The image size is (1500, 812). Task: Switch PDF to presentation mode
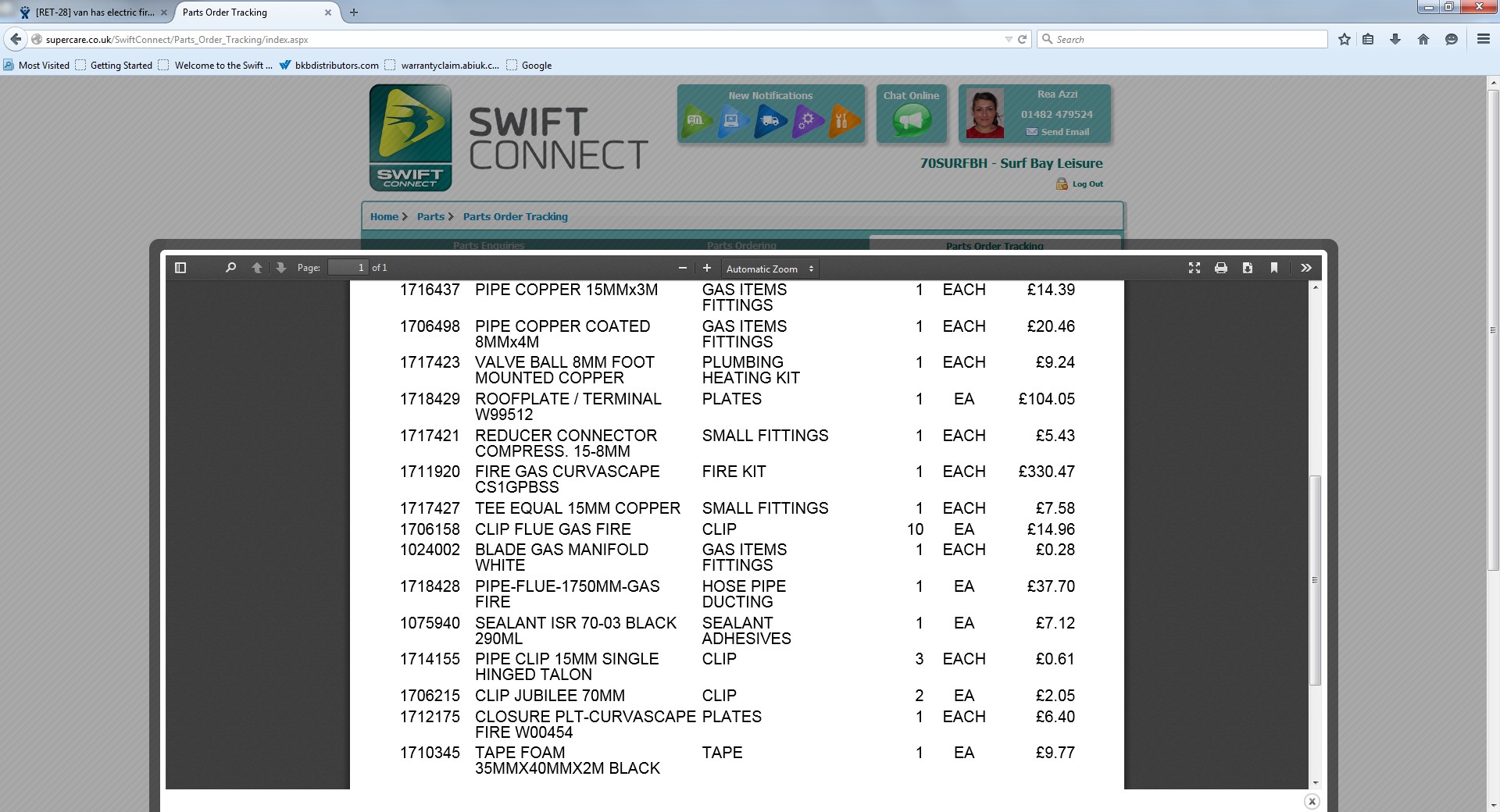point(1195,268)
